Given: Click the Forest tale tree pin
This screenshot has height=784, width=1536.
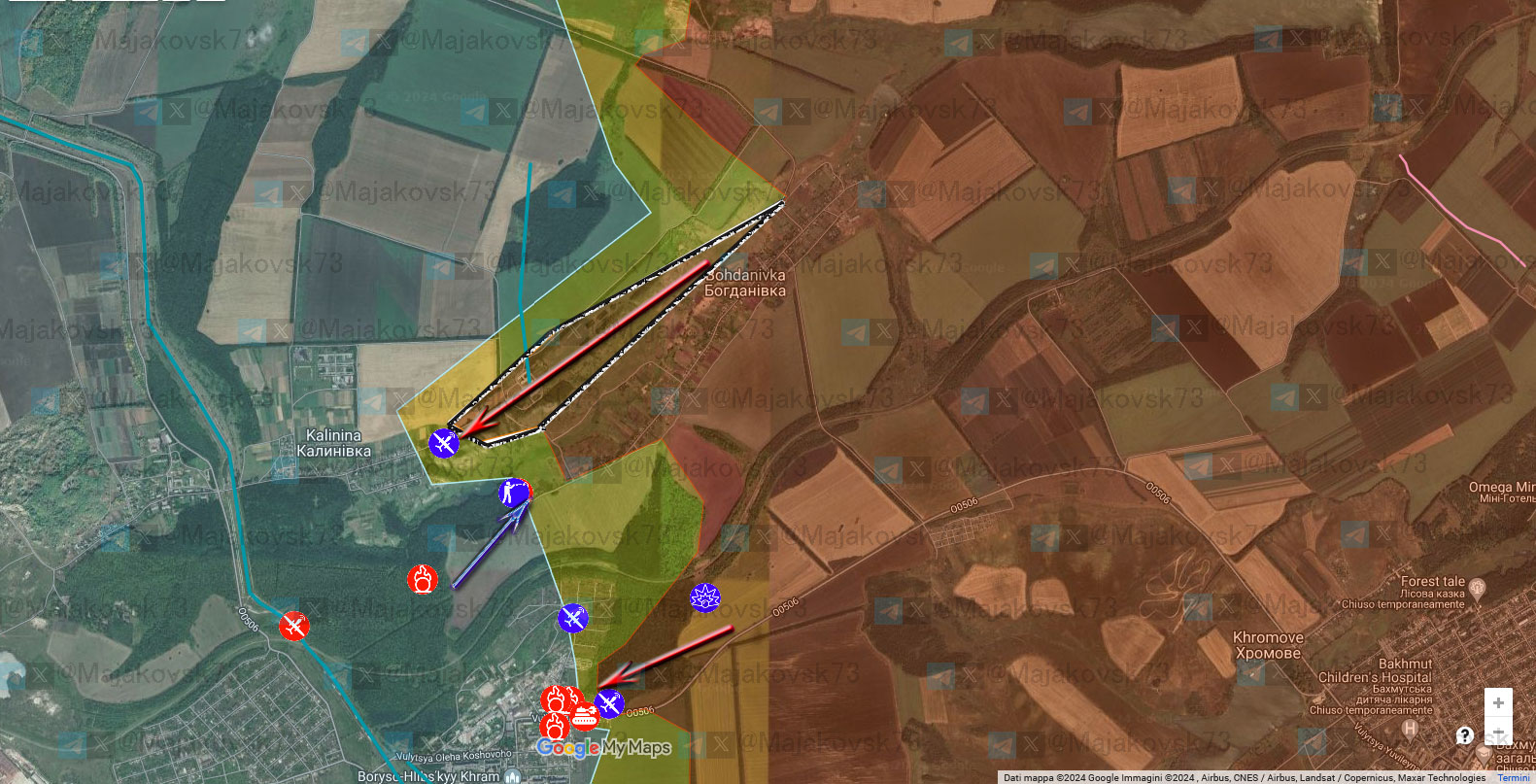Looking at the screenshot, I should [x=1478, y=587].
